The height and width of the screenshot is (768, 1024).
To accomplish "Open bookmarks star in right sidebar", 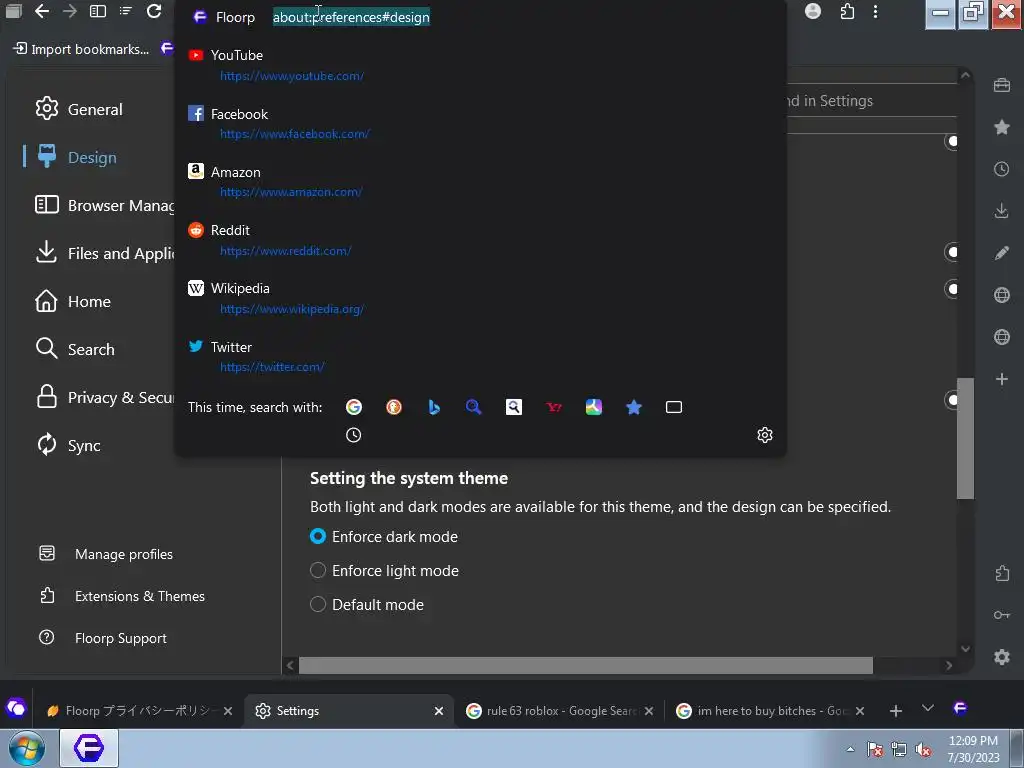I will click(x=1002, y=127).
